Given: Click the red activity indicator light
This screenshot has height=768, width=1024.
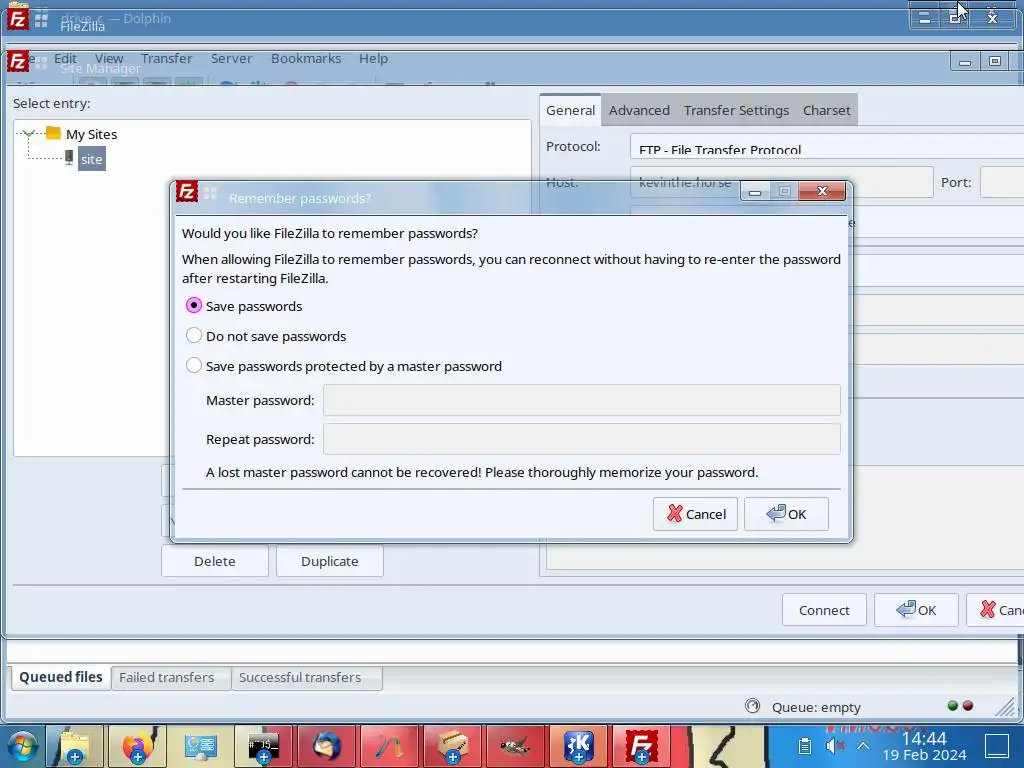Looking at the screenshot, I should coord(968,705).
